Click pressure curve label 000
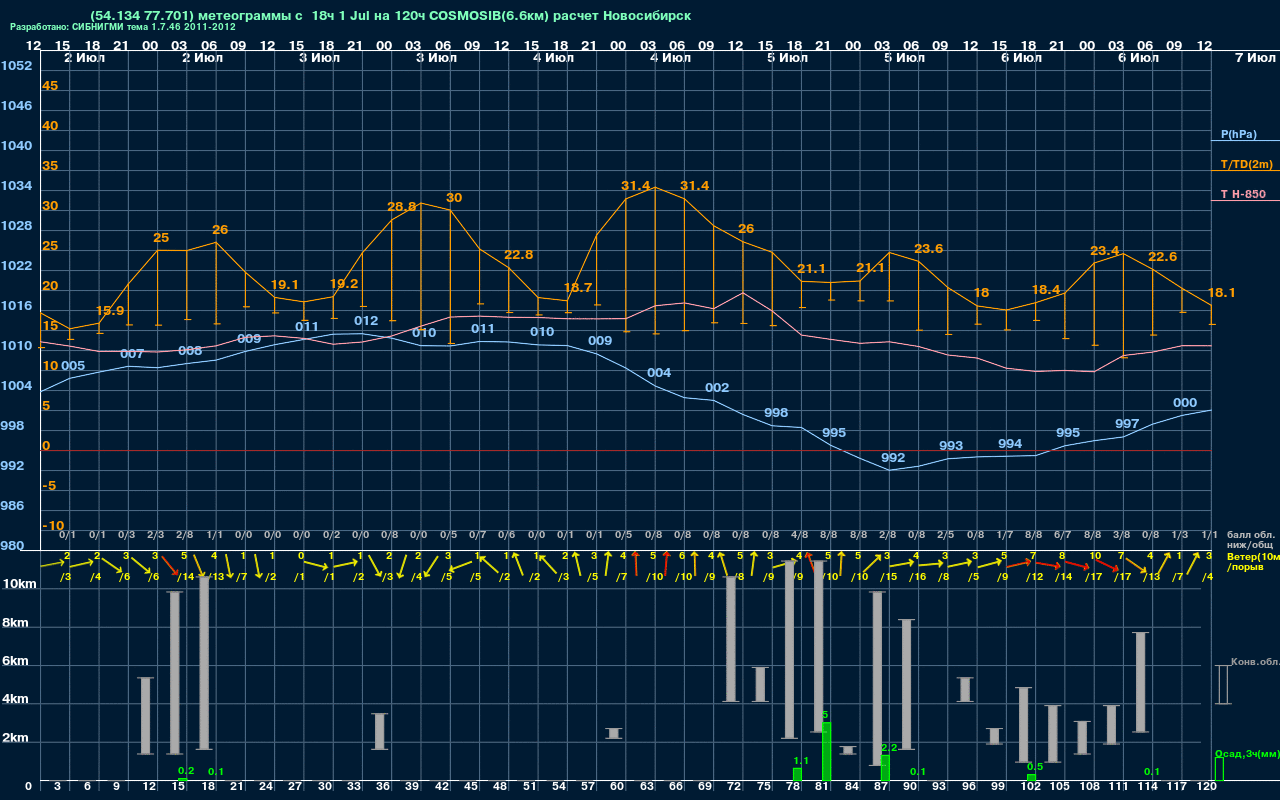 [x=1185, y=403]
